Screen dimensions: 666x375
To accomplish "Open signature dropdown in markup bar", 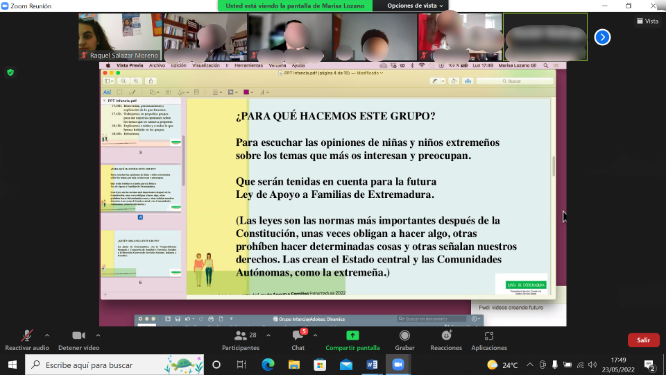I will tap(183, 92).
